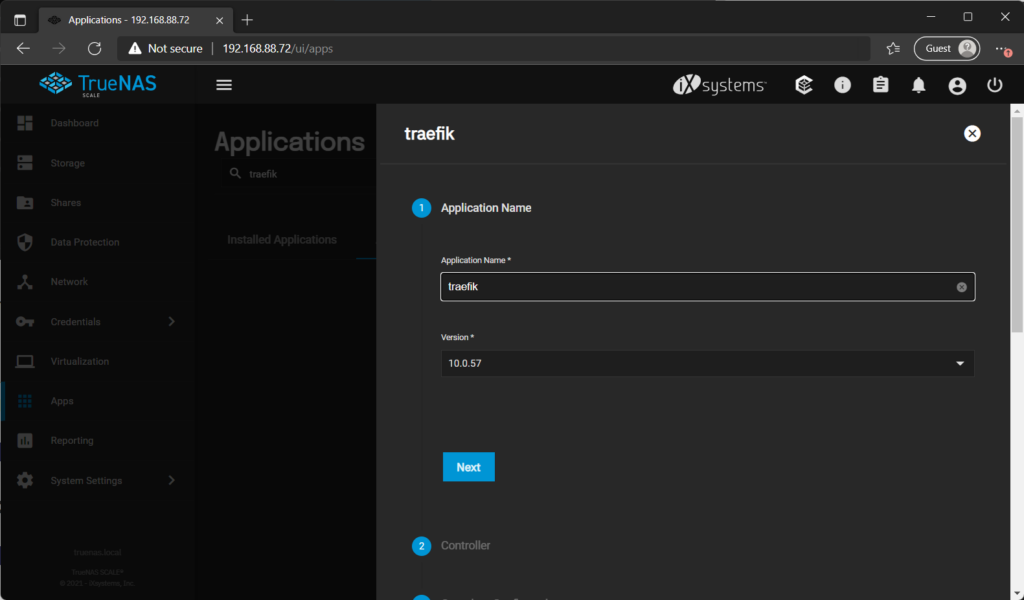Open the Reporting menu item

point(72,441)
